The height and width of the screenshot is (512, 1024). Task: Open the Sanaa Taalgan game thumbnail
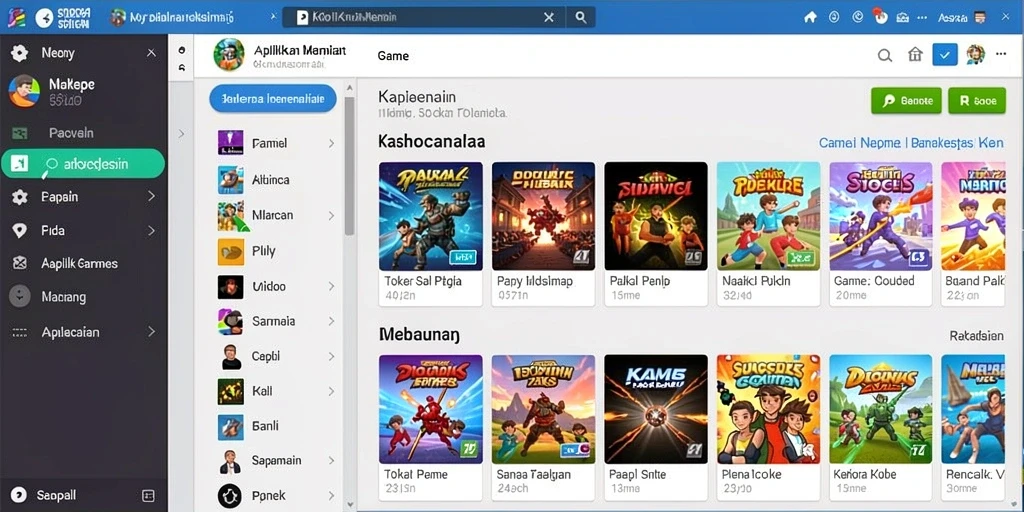coord(543,409)
